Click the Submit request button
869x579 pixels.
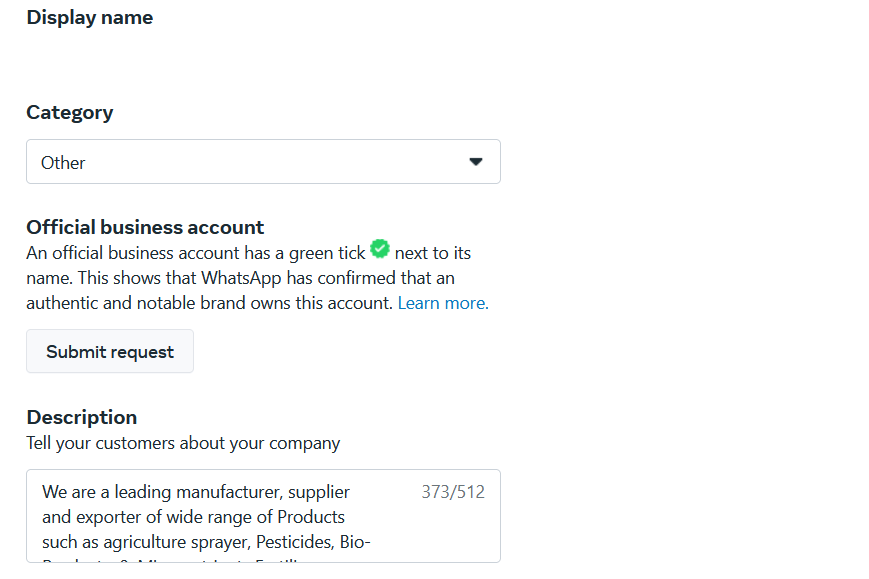pos(110,351)
